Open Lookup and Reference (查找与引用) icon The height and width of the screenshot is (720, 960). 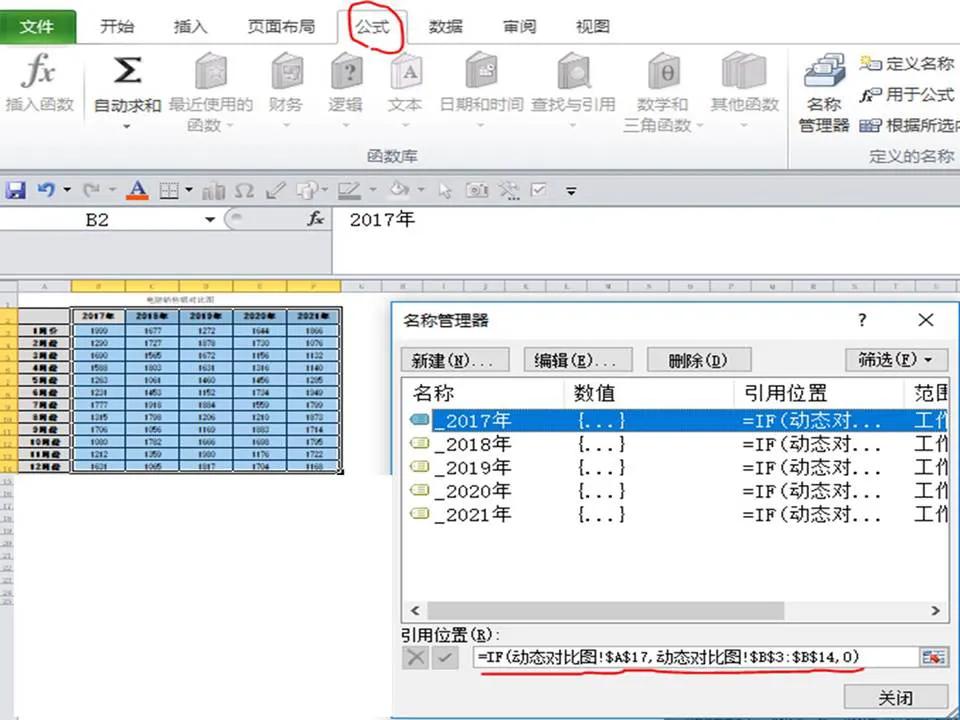(x=573, y=72)
